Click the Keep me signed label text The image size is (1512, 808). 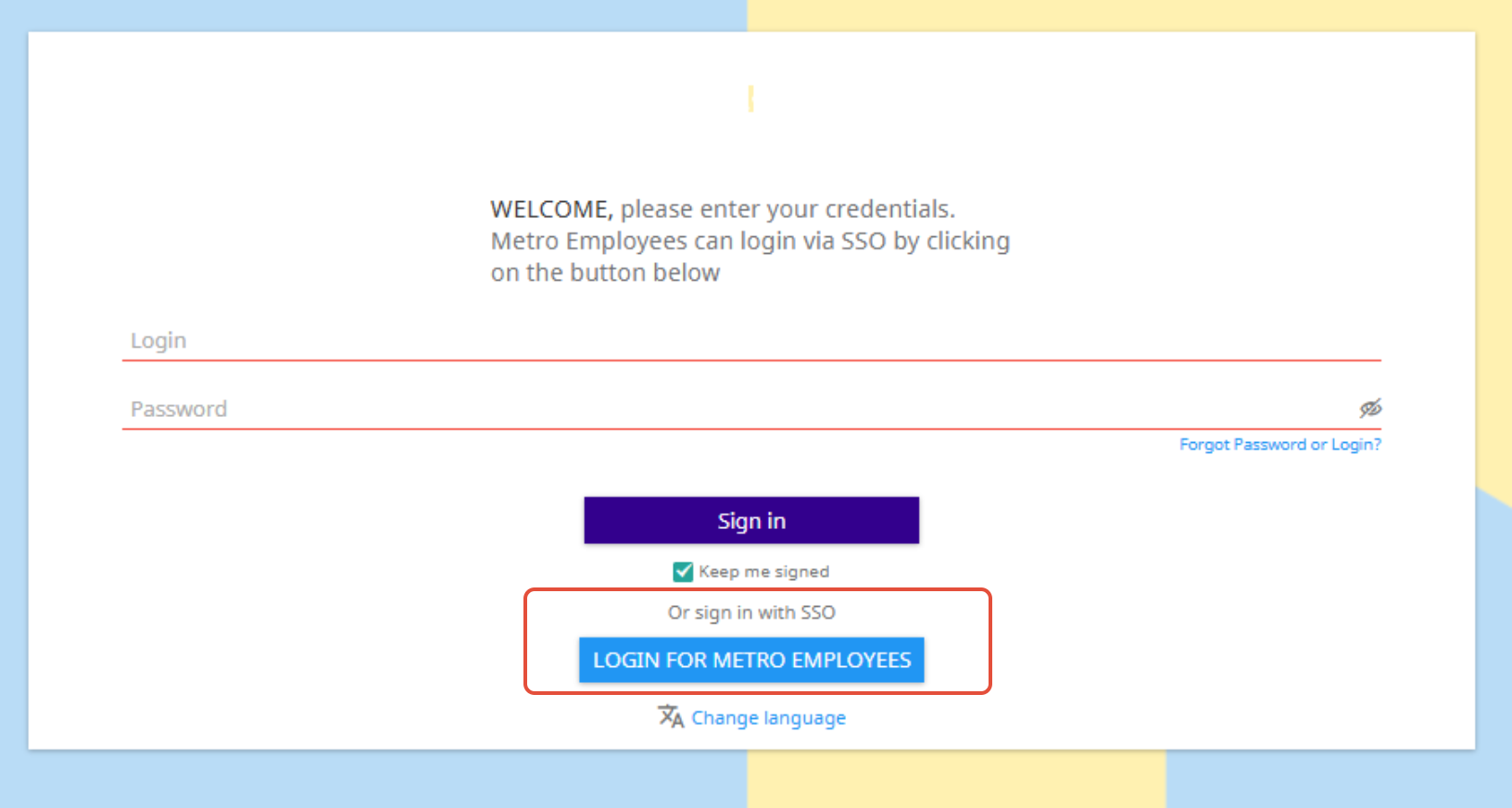(763, 572)
